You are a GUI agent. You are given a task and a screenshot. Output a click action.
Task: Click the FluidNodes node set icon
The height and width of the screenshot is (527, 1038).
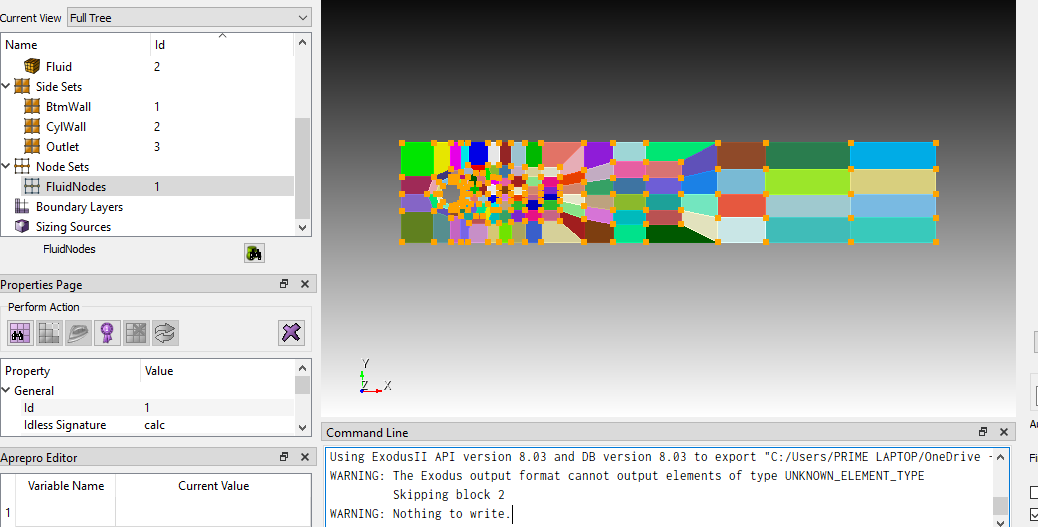[x=32, y=187]
